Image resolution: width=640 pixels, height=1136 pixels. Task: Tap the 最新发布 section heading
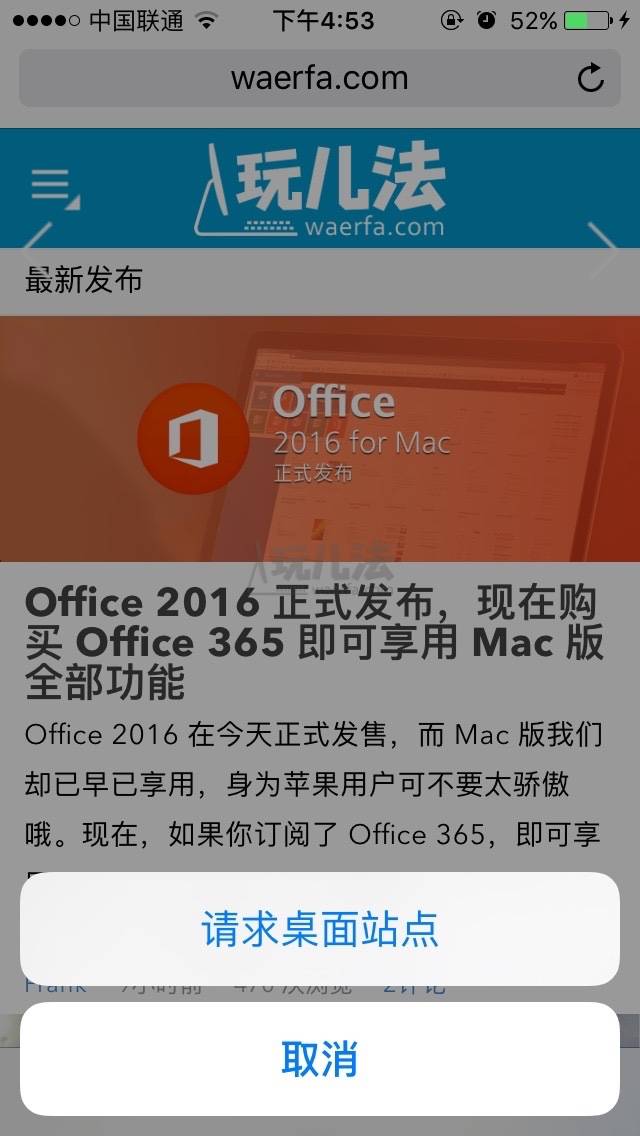coord(84,280)
